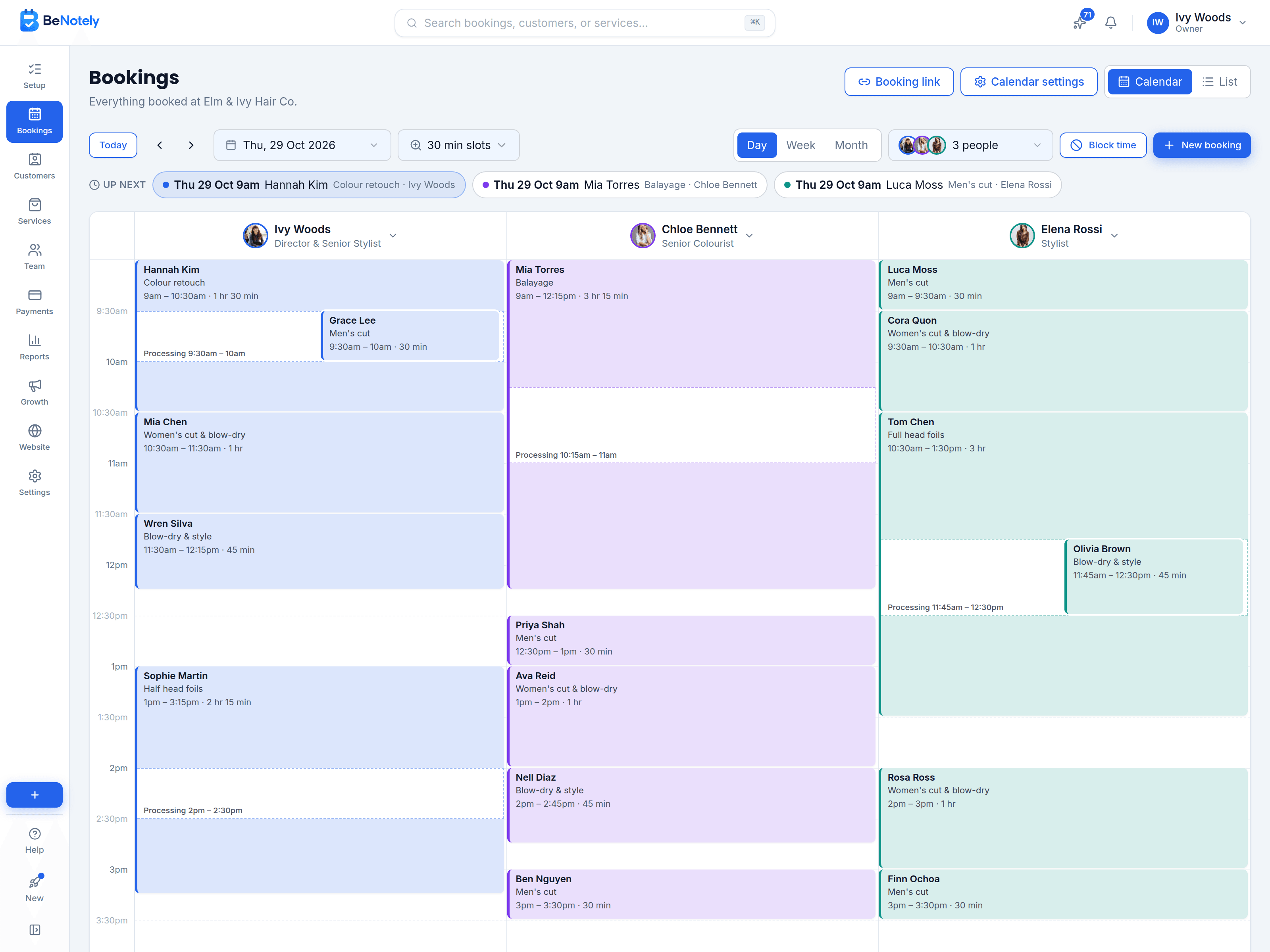The image size is (1270, 952).
Task: Open the 30 min slots dropdown
Action: pos(458,145)
